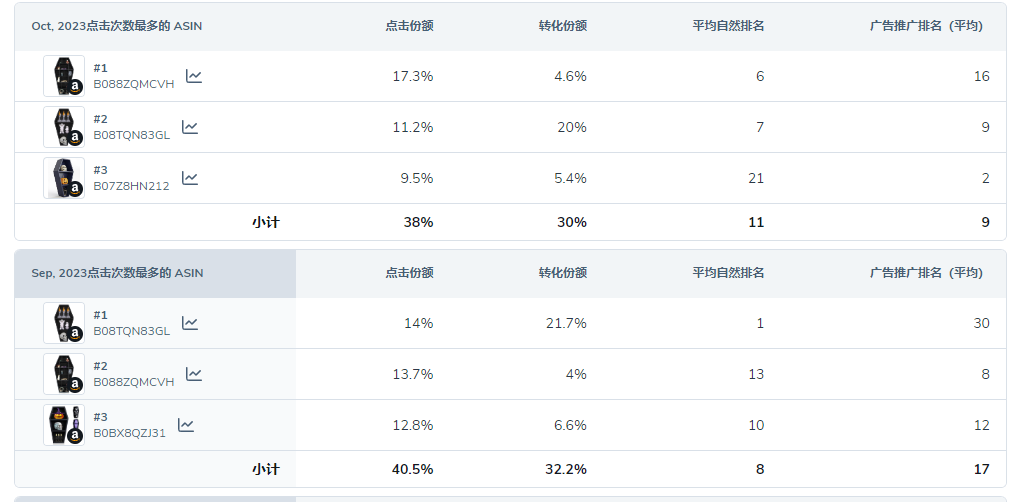
Task: Open trend chart icon for Oct #3 B07Z8HN212
Action: 190,178
